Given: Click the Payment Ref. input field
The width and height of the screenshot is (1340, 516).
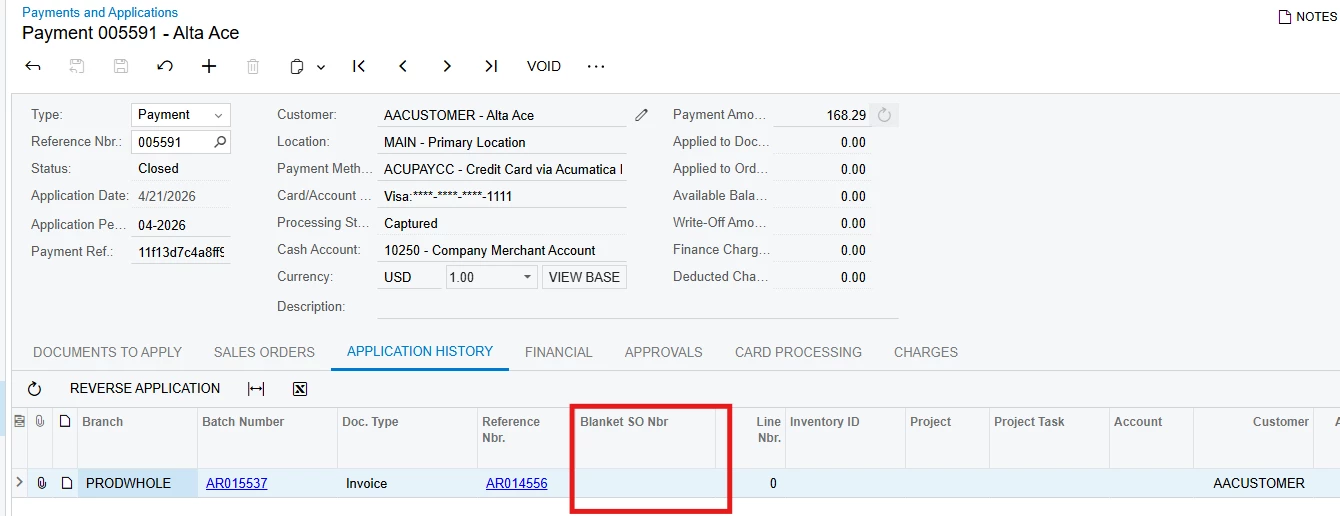Looking at the screenshot, I should [x=181, y=252].
